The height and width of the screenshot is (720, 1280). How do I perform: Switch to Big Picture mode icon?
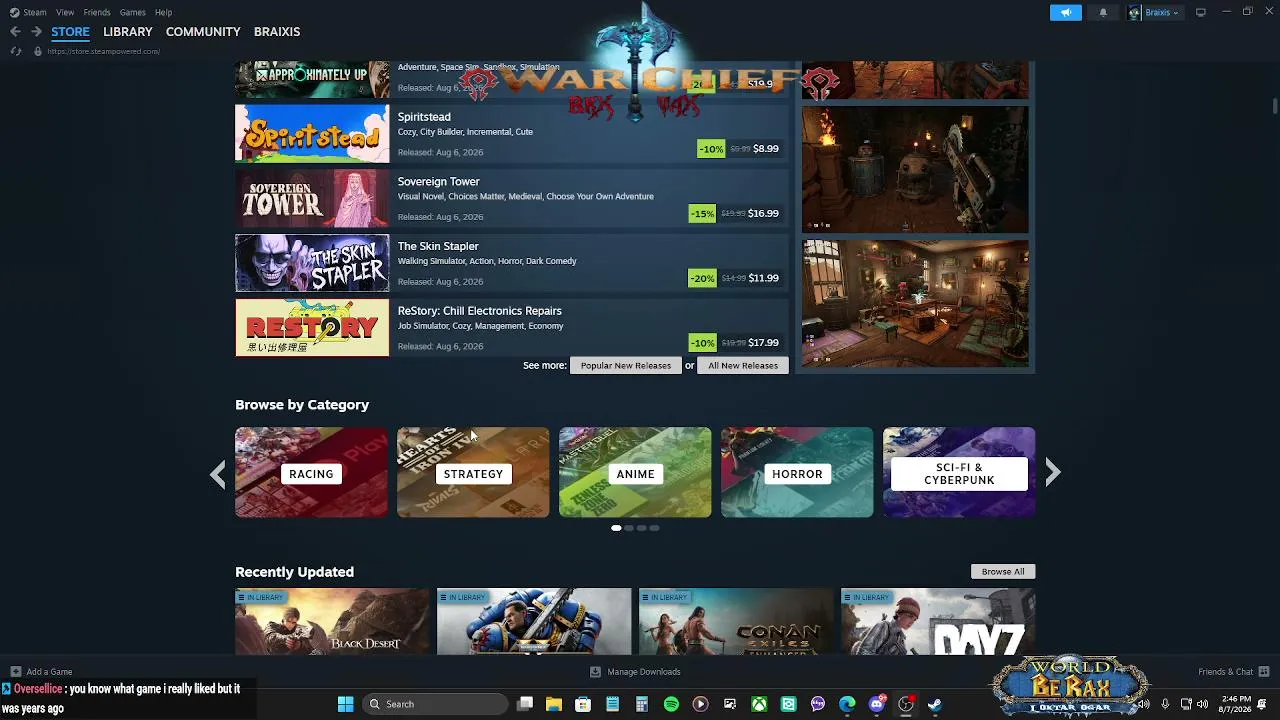pyautogui.click(x=1201, y=12)
